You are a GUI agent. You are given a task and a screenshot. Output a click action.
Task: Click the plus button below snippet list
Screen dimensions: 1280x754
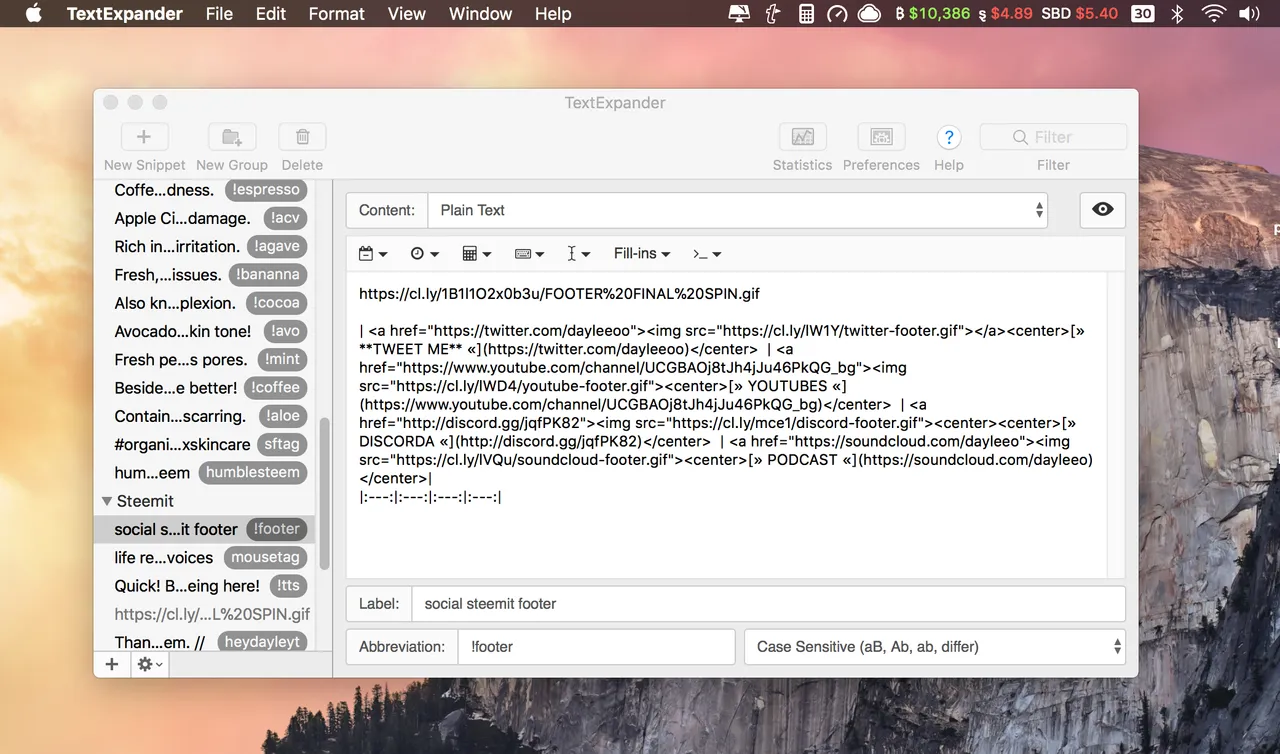point(112,664)
